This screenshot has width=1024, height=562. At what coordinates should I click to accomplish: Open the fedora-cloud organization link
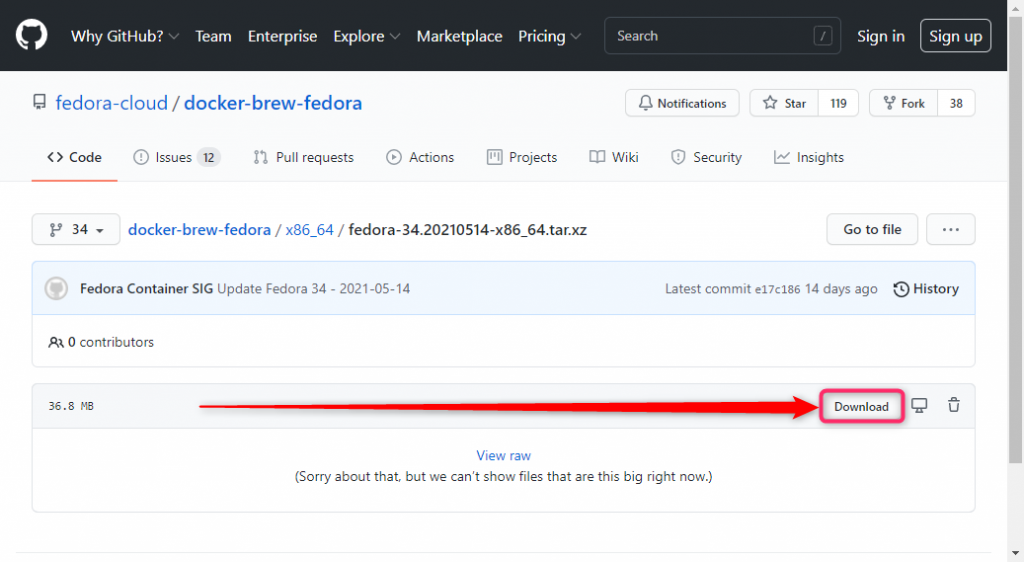coord(112,102)
